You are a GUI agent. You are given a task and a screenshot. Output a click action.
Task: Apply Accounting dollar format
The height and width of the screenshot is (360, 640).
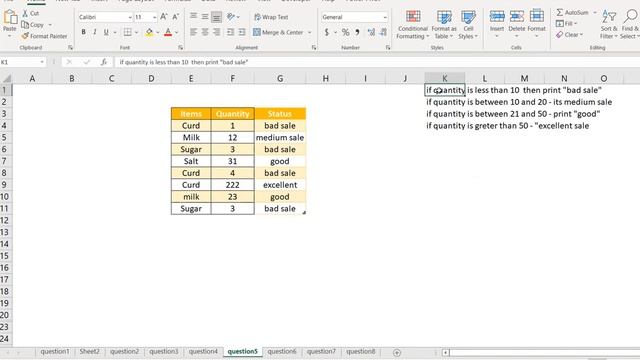tap(327, 32)
